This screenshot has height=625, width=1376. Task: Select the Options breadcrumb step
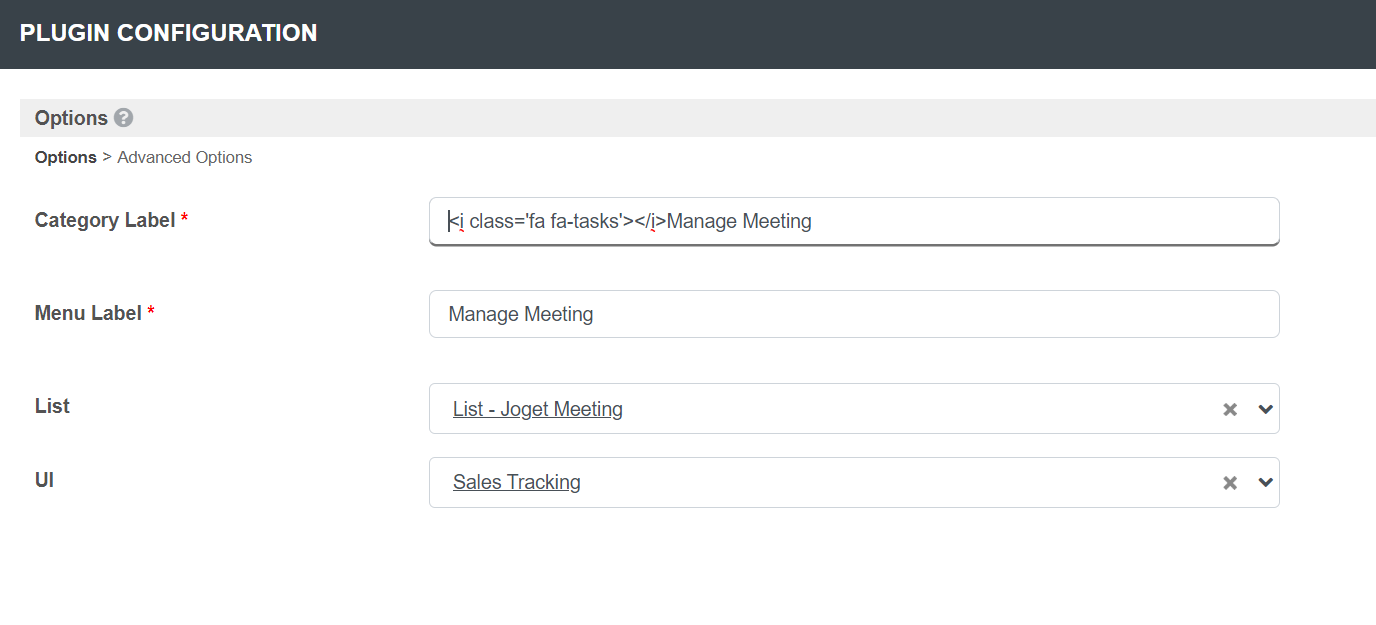click(x=66, y=157)
